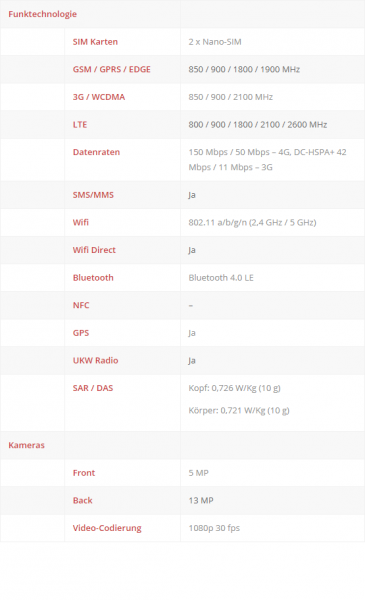This screenshot has width=365, height=600.
Task: Select the Bluetooth 4.0 LE value
Action: [x=221, y=277]
